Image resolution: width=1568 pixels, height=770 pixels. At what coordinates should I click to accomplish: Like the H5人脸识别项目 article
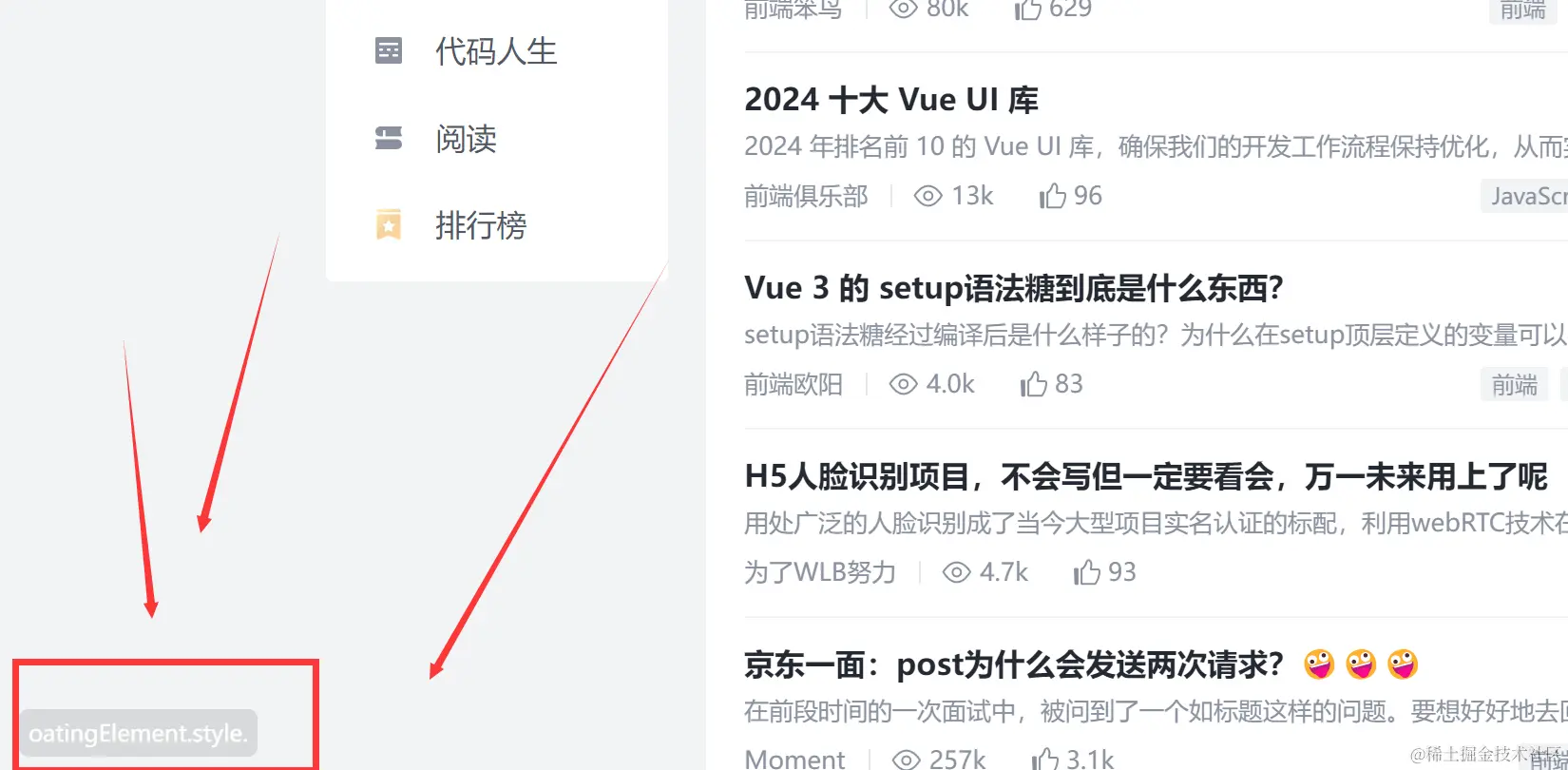[1086, 572]
